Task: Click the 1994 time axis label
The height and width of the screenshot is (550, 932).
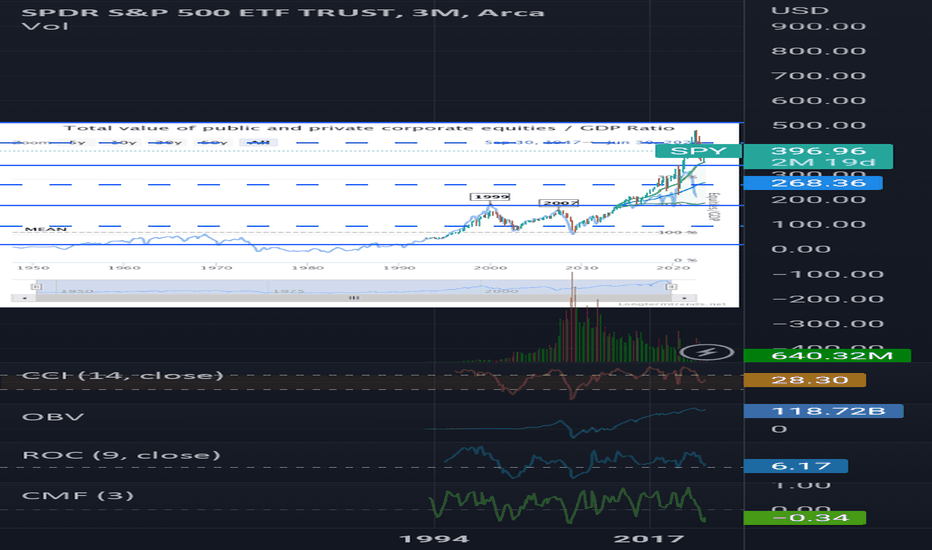Action: 434,539
